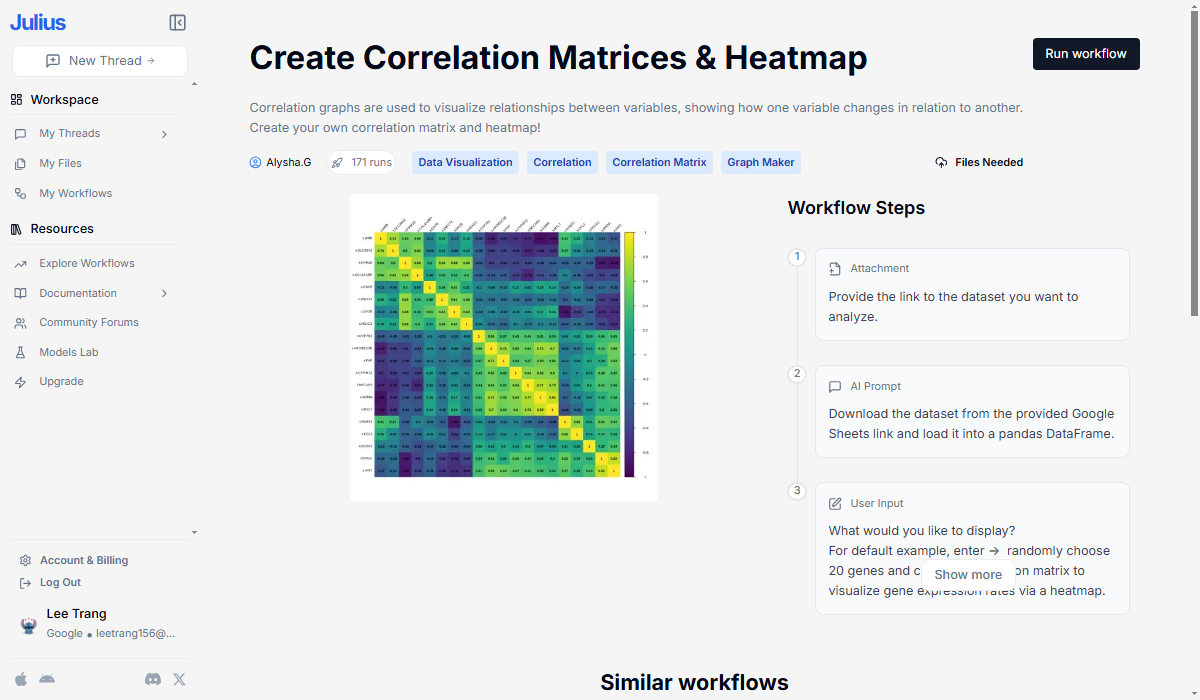Open the correlation heatmap preview image
1200x700 pixels.
(503, 347)
